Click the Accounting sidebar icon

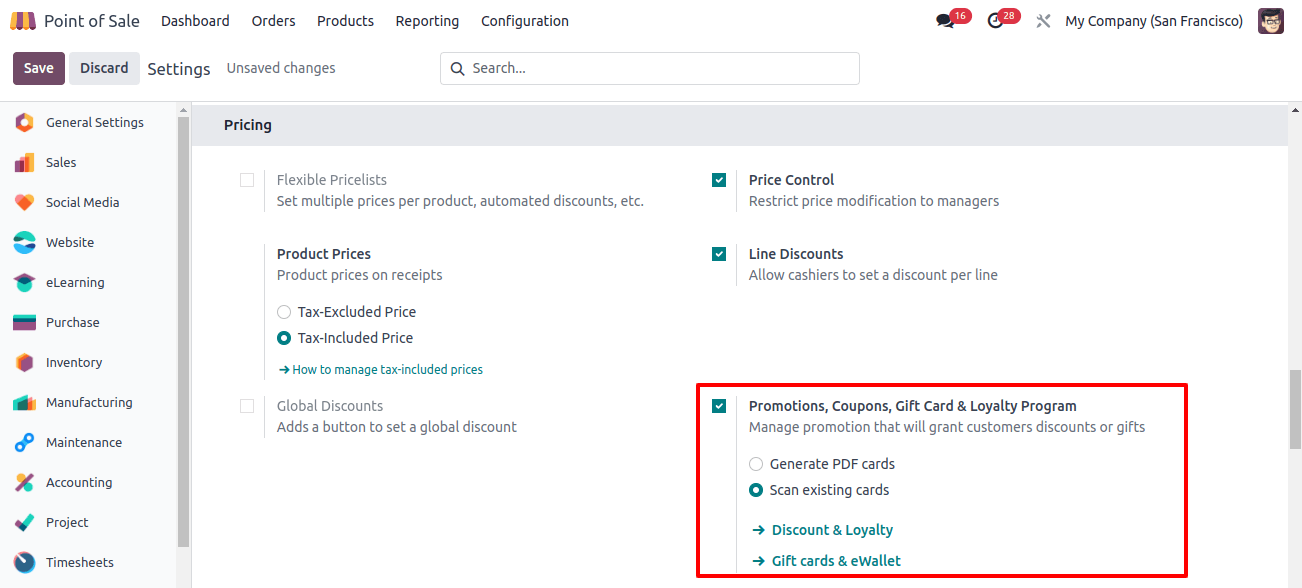(25, 482)
